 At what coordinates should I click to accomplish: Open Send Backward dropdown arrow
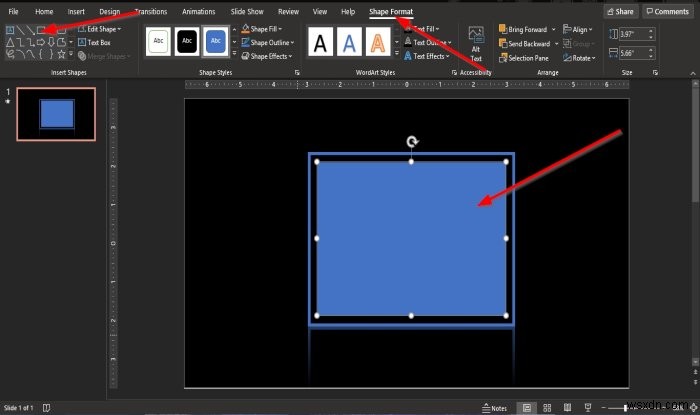[556, 44]
